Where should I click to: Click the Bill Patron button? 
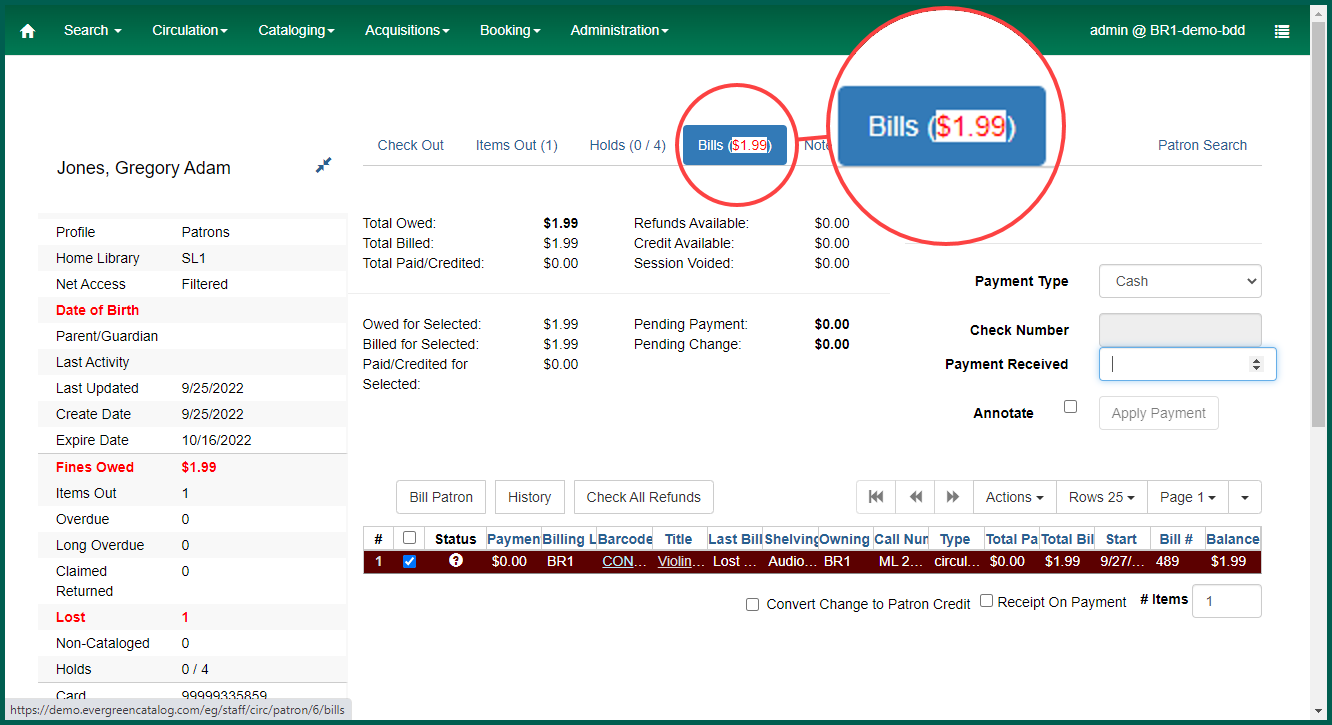click(441, 497)
